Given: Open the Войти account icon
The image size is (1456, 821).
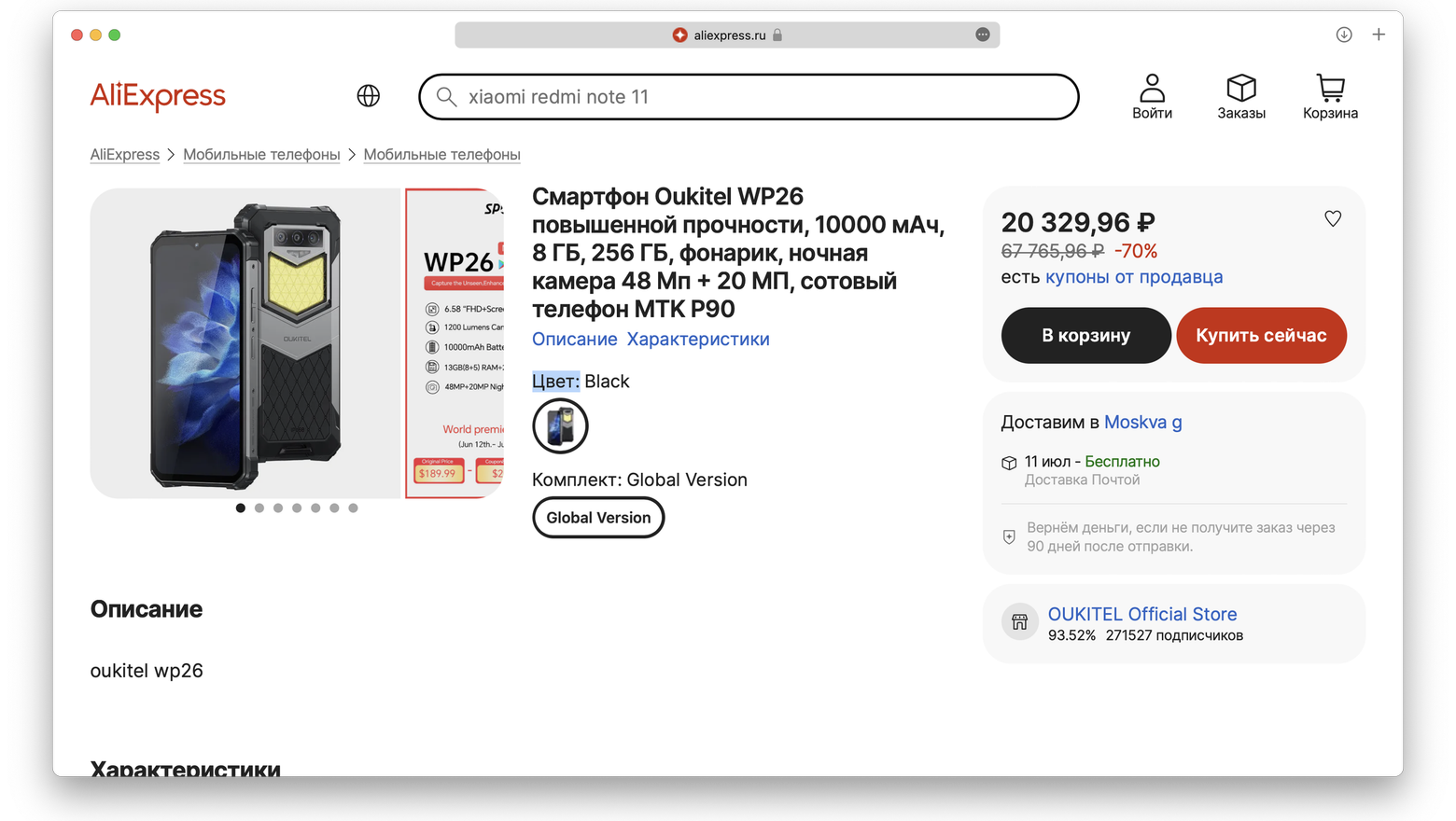Looking at the screenshot, I should pyautogui.click(x=1153, y=96).
